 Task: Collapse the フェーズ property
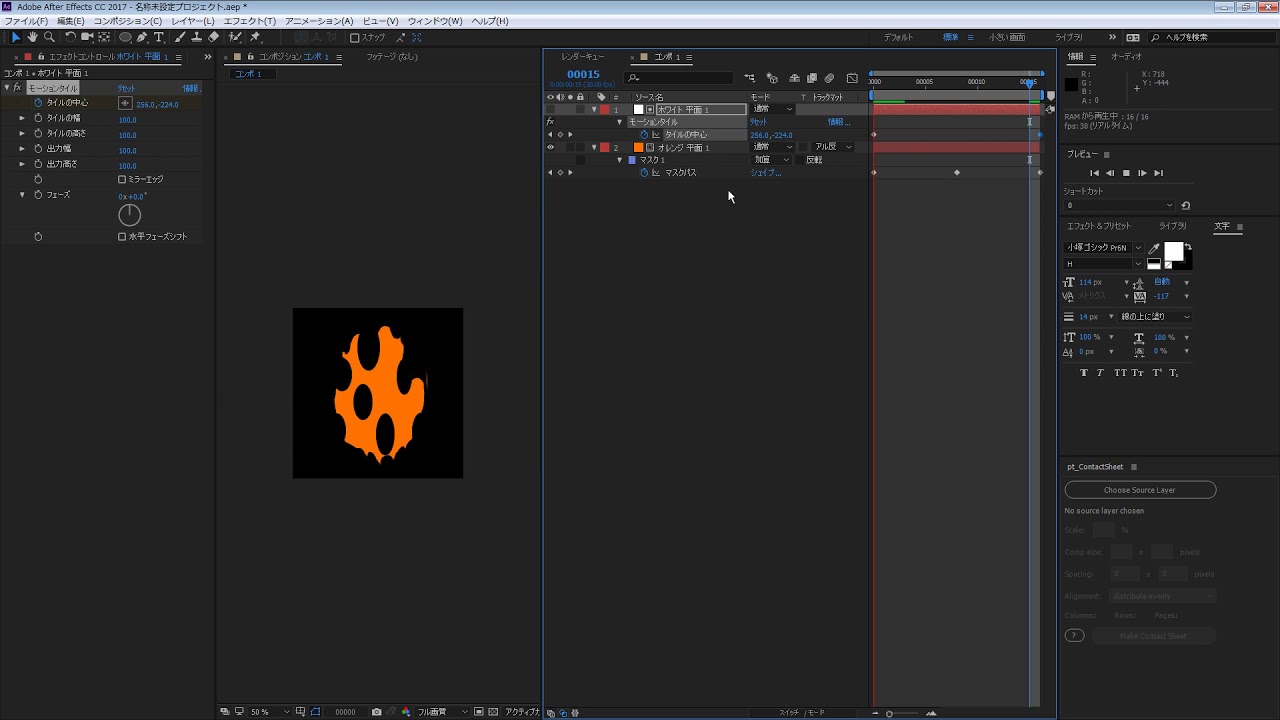click(x=22, y=195)
